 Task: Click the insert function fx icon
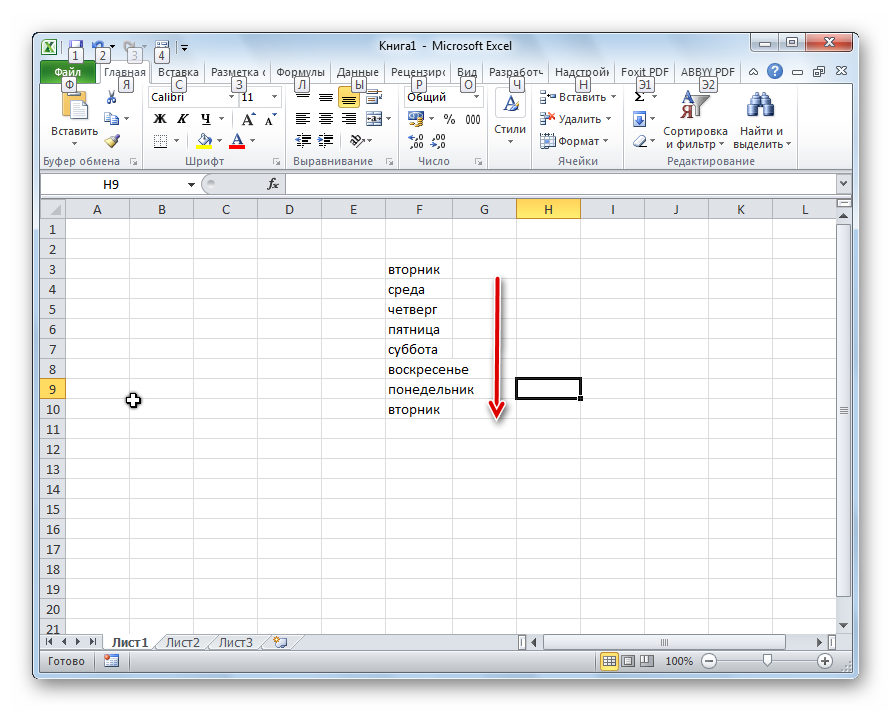pyautogui.click(x=272, y=185)
